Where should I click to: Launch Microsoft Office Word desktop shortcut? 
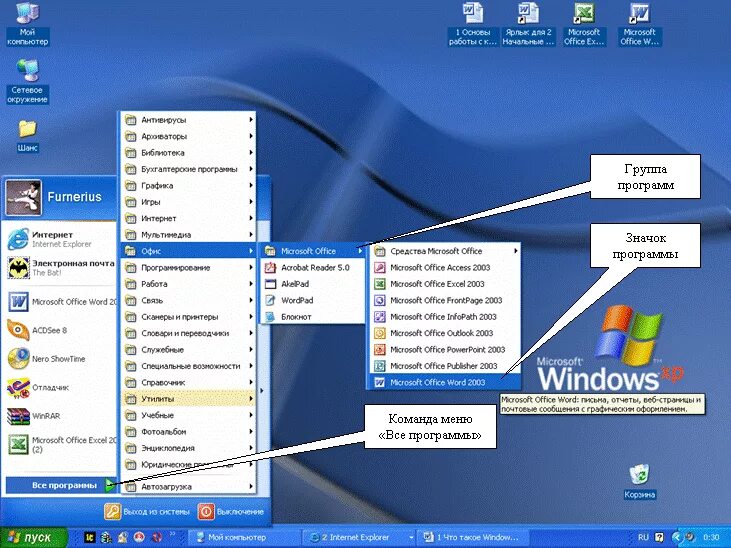pos(639,23)
